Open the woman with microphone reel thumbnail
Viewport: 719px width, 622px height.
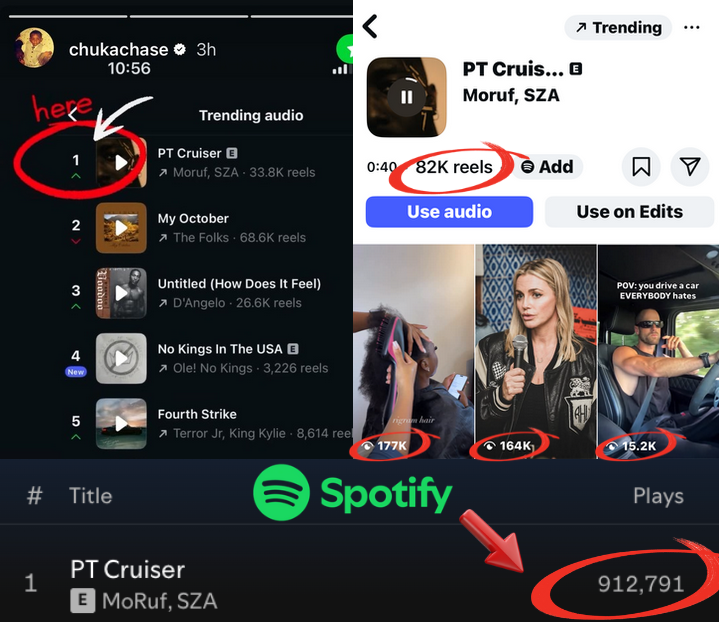coord(536,351)
